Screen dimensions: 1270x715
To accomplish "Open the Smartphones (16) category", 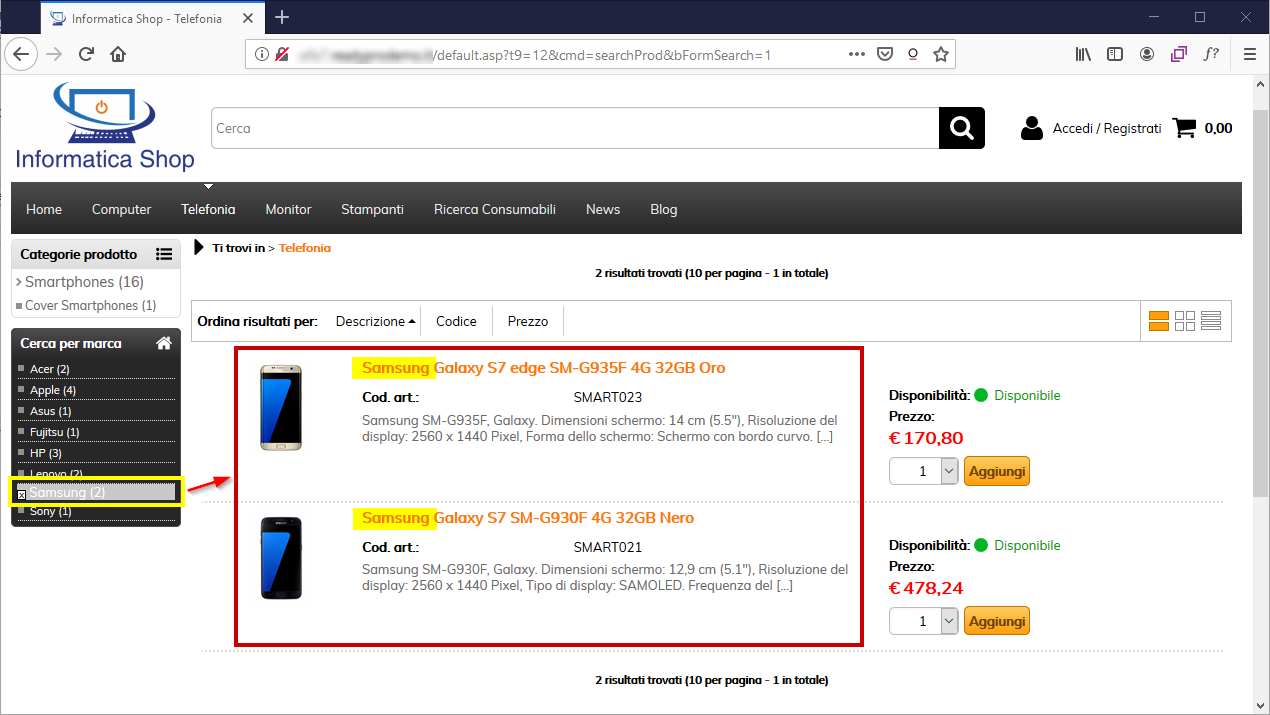I will click(84, 282).
